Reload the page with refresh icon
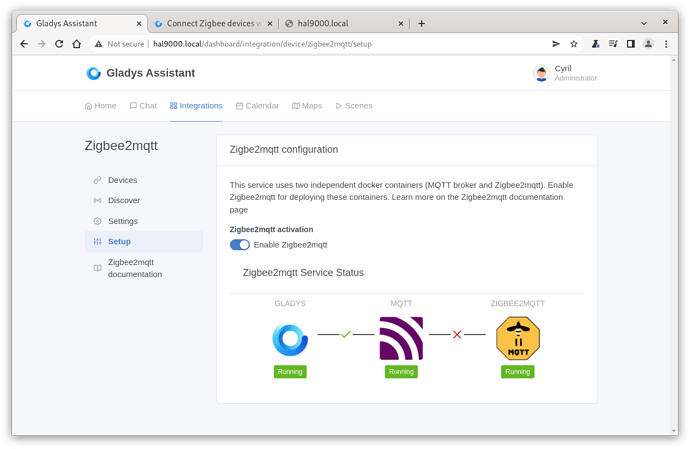 click(59, 44)
